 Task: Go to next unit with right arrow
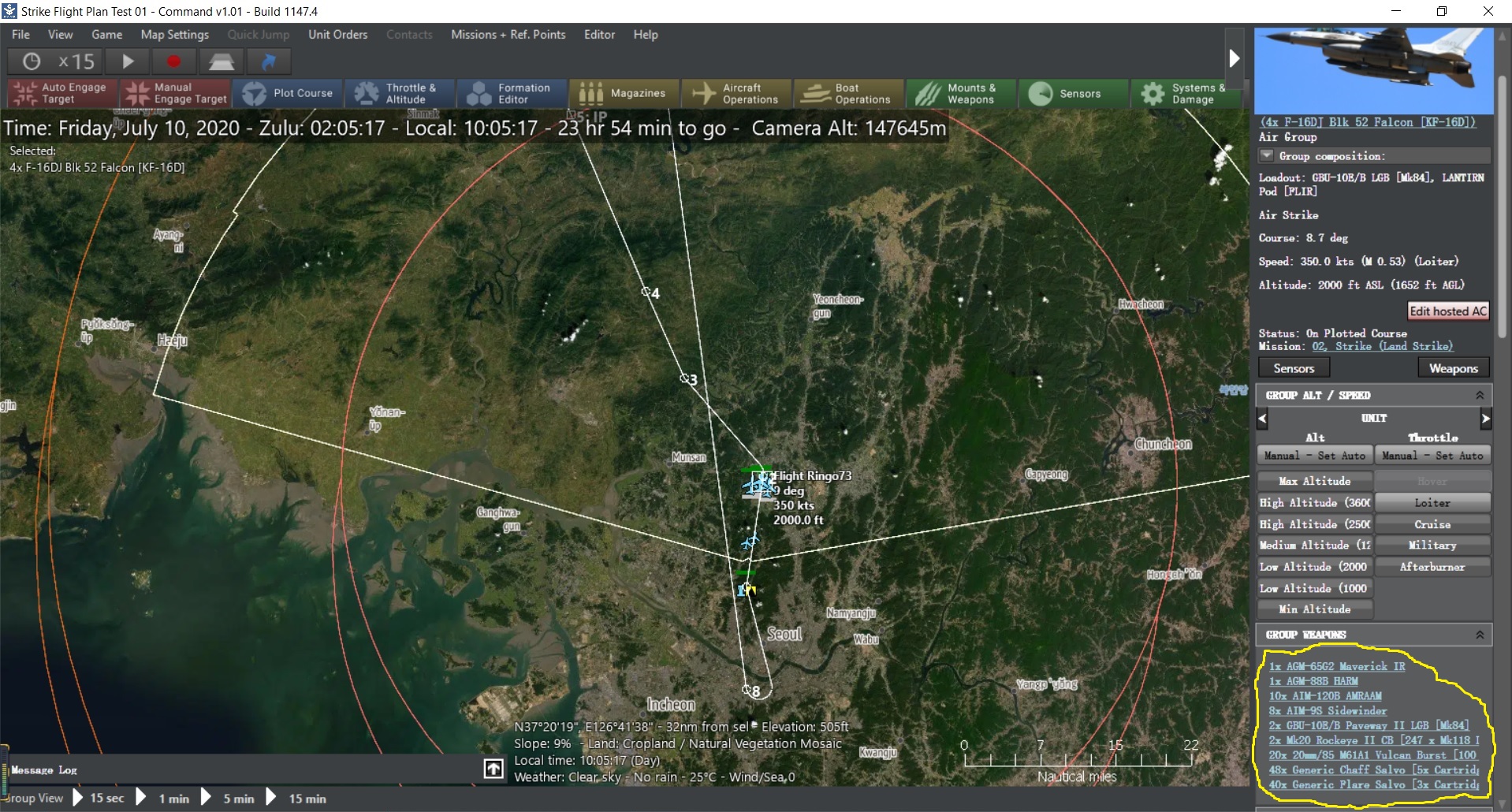pyautogui.click(x=1486, y=419)
